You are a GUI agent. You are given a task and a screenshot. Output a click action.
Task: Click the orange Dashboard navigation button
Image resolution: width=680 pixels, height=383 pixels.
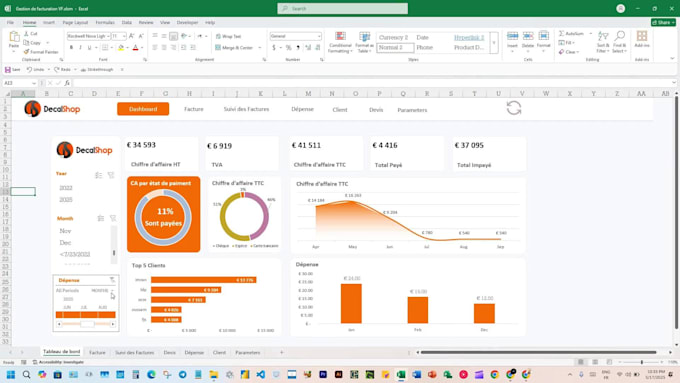tap(143, 109)
